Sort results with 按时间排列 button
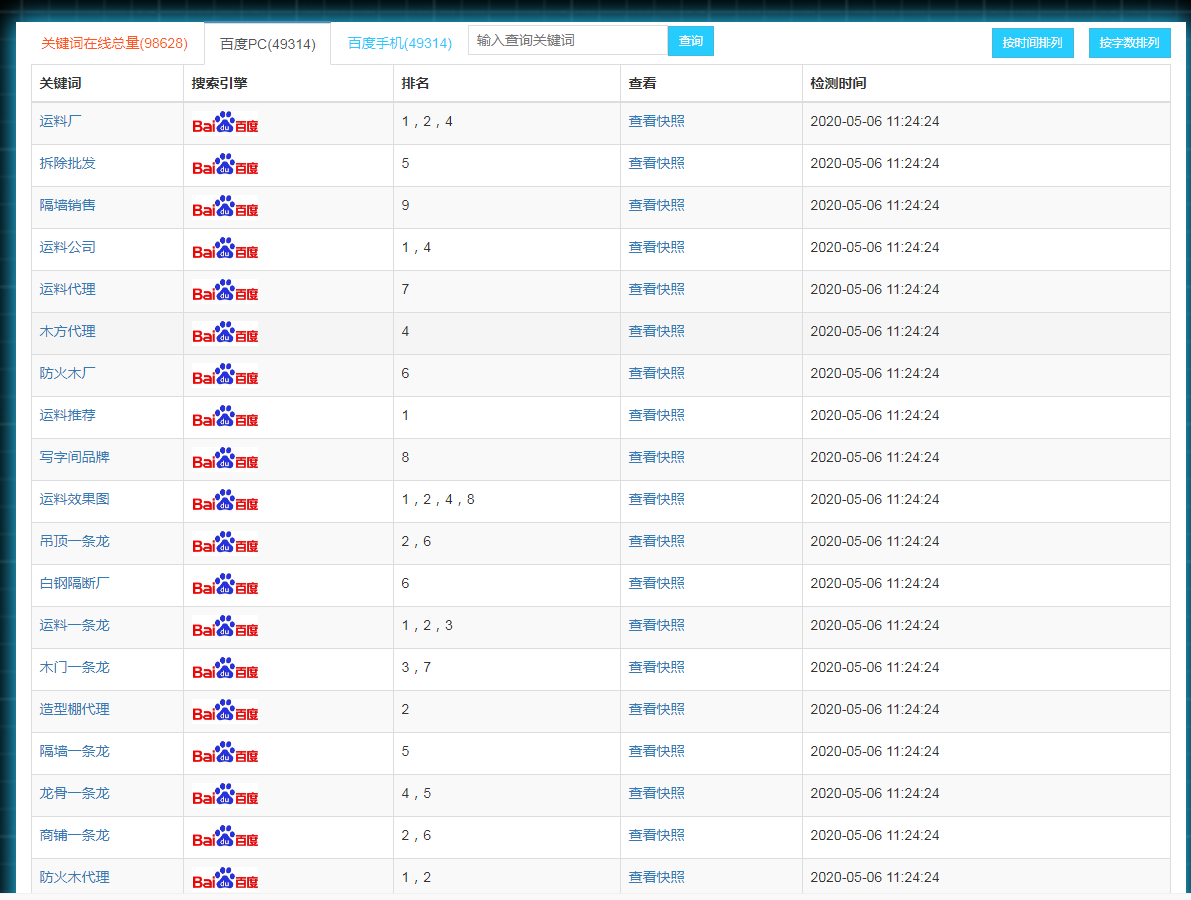1191x900 pixels. (1032, 43)
